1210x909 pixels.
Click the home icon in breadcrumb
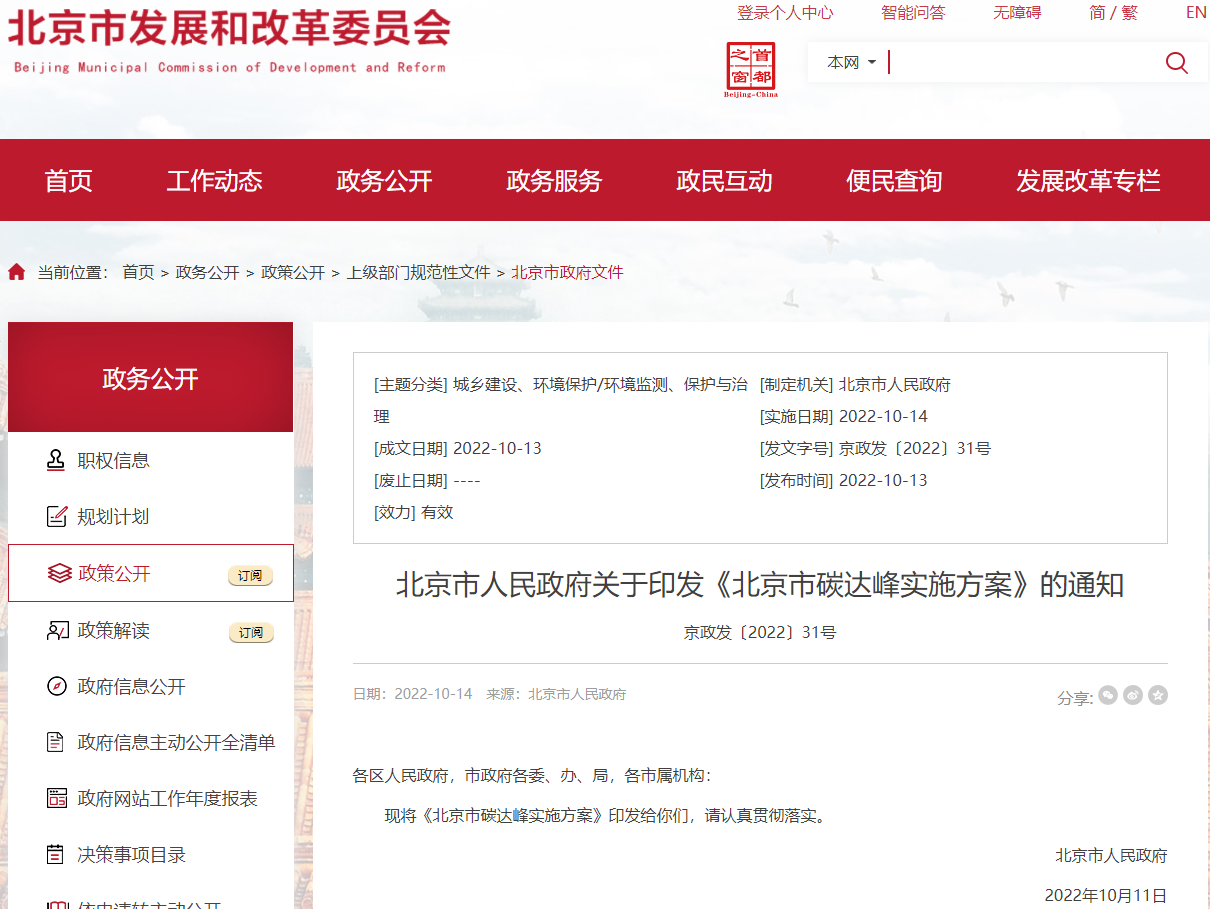pos(17,272)
